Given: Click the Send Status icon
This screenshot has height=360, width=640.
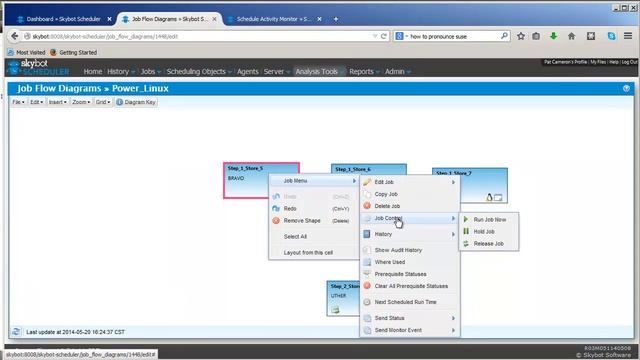Looking at the screenshot, I should click(x=367, y=318).
